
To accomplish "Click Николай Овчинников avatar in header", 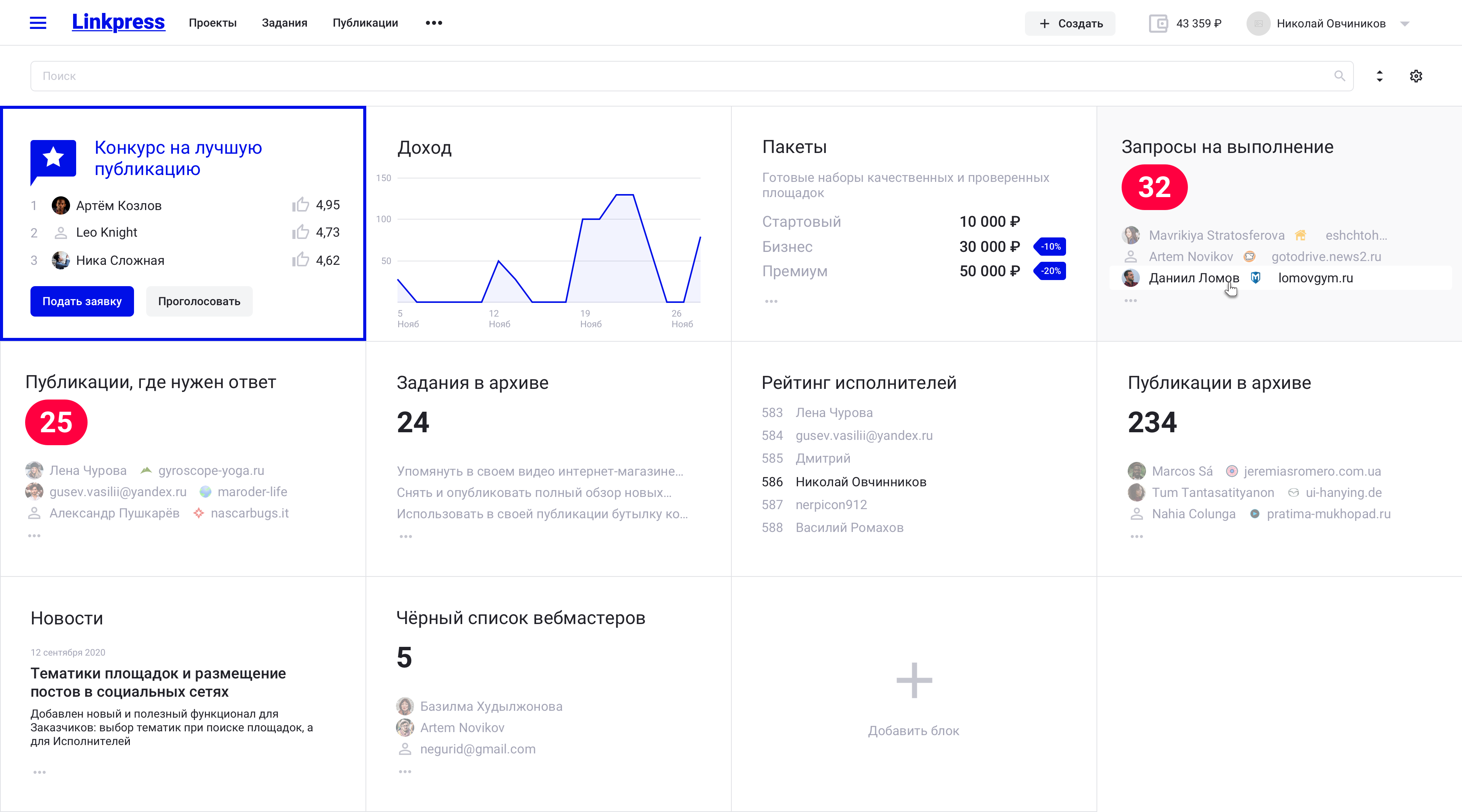I will pos(1258,23).
